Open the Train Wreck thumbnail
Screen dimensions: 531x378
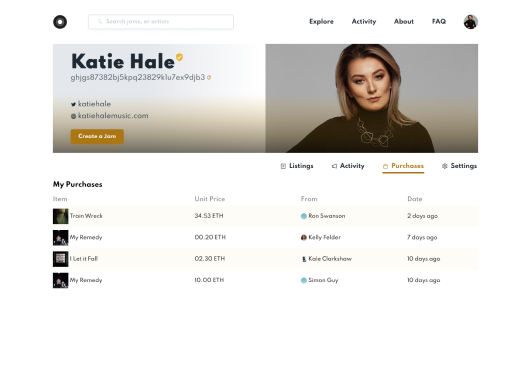[x=61, y=216]
